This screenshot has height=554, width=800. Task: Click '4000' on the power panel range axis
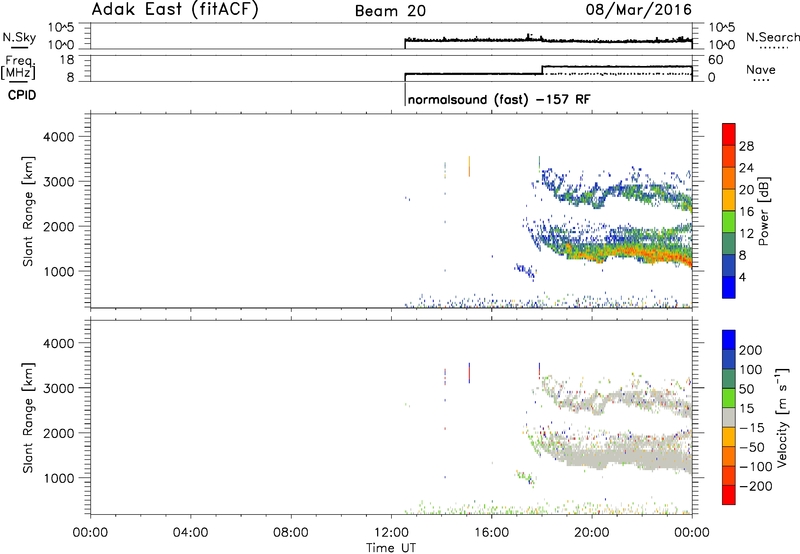[x=59, y=137]
